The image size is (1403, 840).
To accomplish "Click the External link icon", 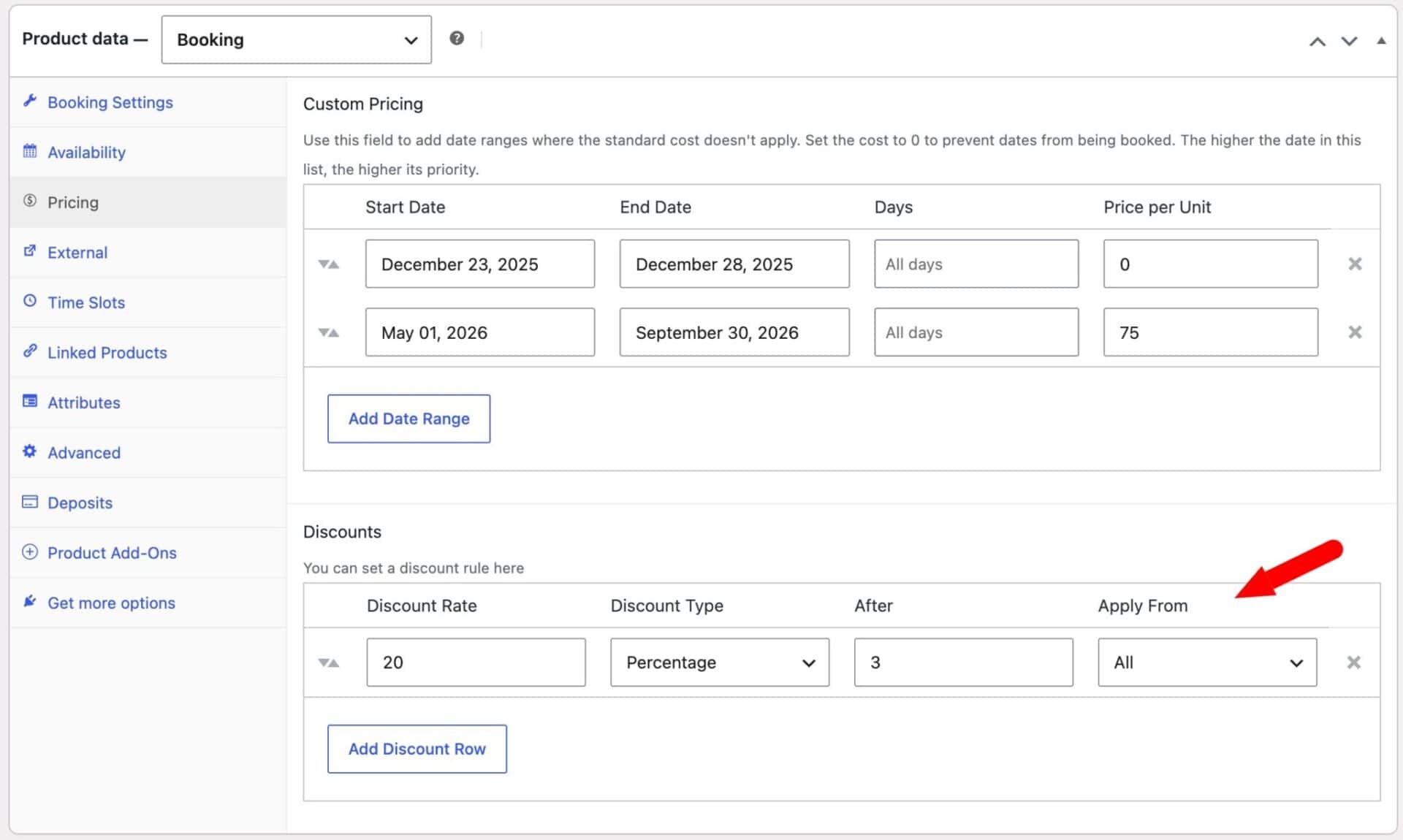I will [x=30, y=251].
